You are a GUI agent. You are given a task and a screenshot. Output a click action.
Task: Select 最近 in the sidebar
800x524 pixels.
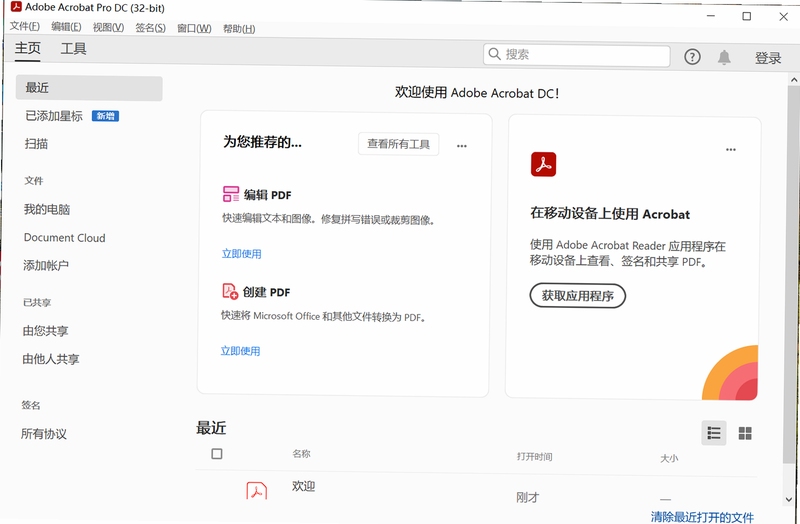click(89, 88)
